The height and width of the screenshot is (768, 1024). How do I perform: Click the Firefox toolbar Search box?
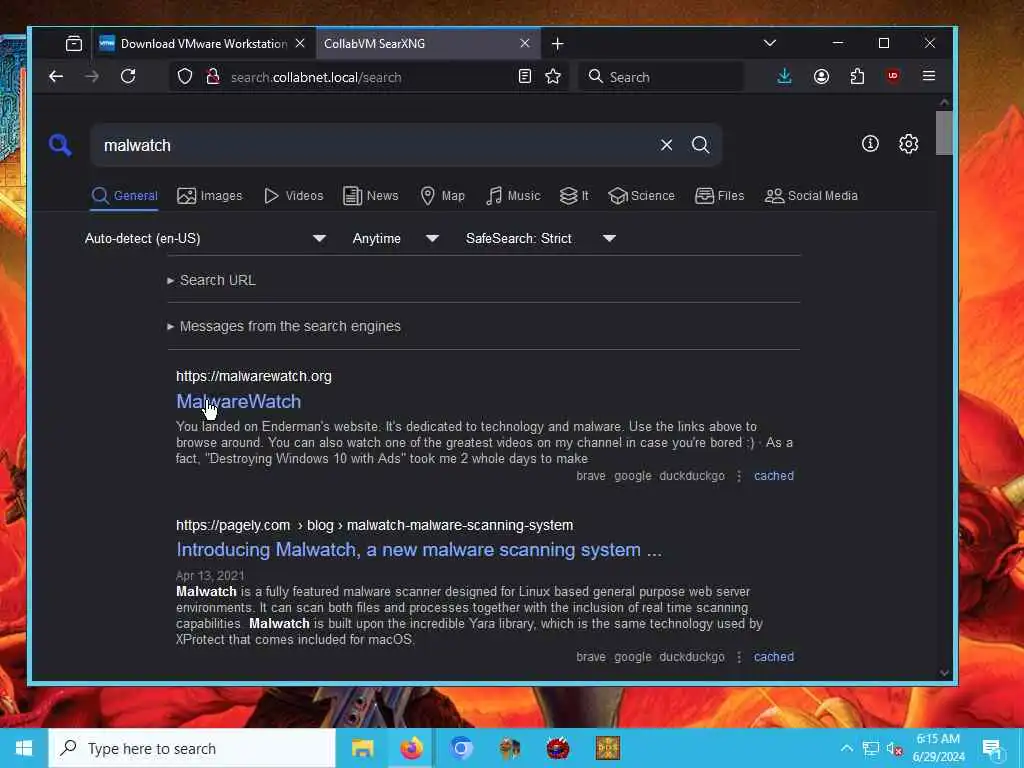pos(660,77)
